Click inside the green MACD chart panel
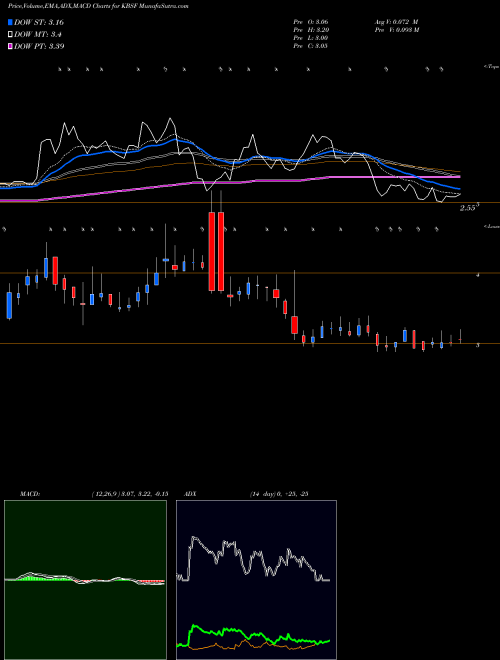This screenshot has height=660, width=500. coord(85,580)
